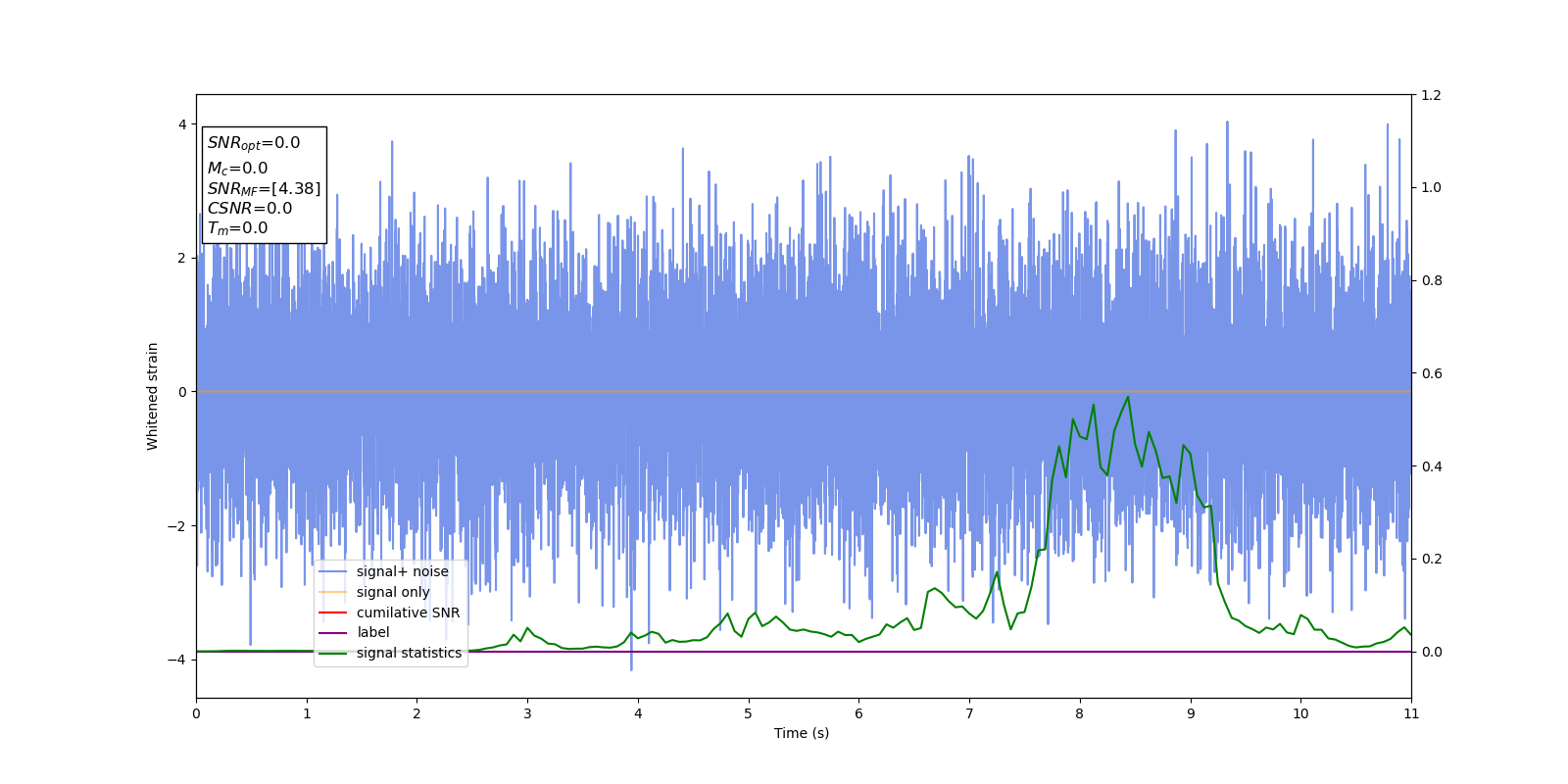Click the red cumilative SNR legend line

(x=333, y=612)
